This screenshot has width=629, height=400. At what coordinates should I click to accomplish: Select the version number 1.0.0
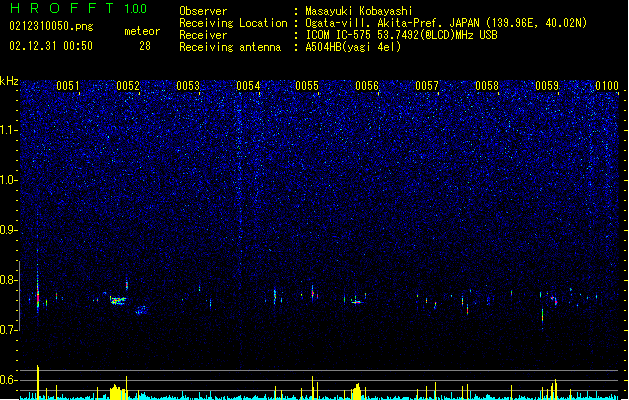135,9
